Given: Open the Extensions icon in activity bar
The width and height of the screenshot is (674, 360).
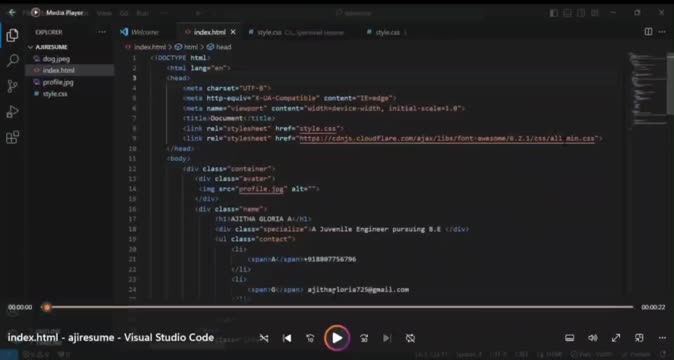Looking at the screenshot, I should [x=12, y=137].
